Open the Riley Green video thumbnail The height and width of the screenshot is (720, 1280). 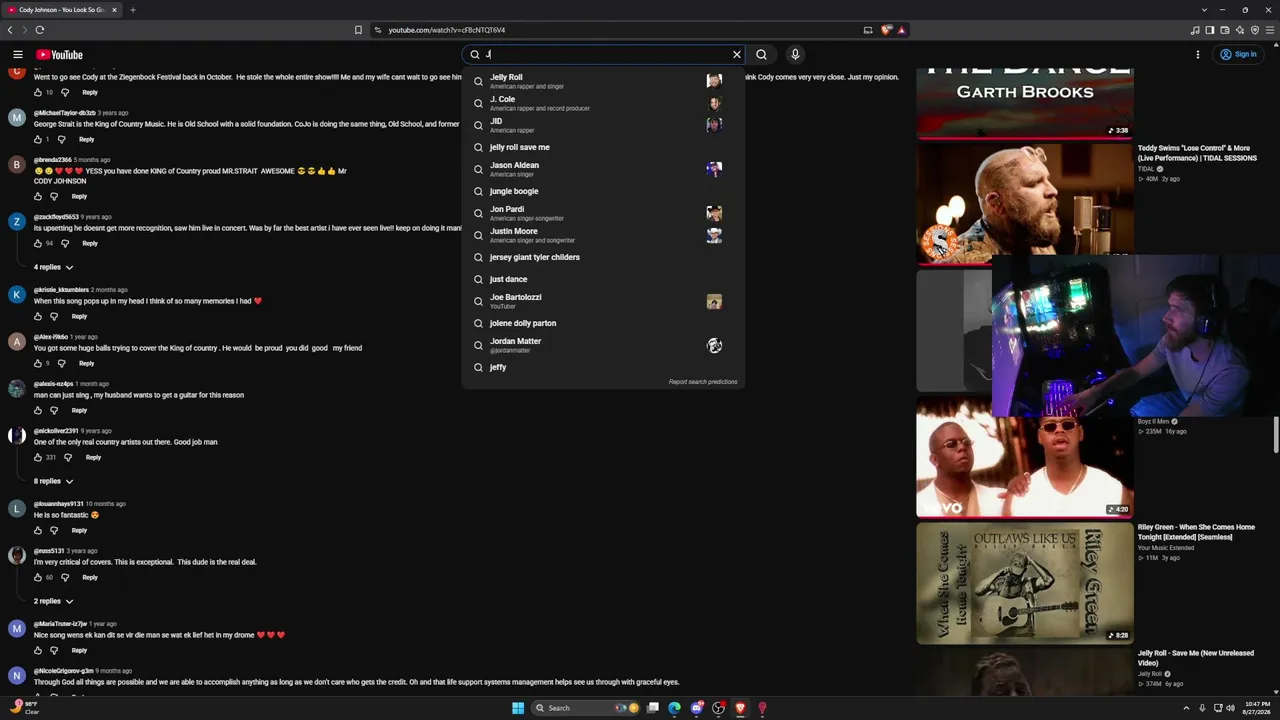[1025, 583]
